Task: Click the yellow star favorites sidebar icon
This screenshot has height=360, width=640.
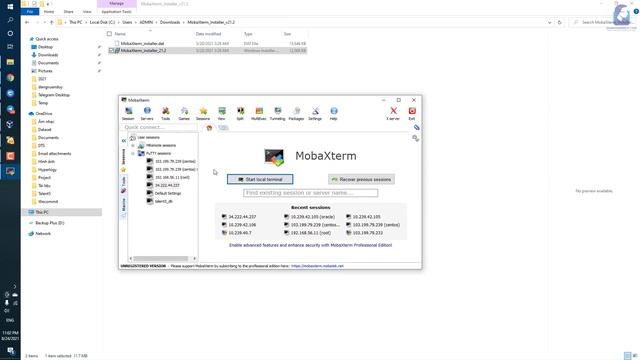Action: [x=123, y=169]
